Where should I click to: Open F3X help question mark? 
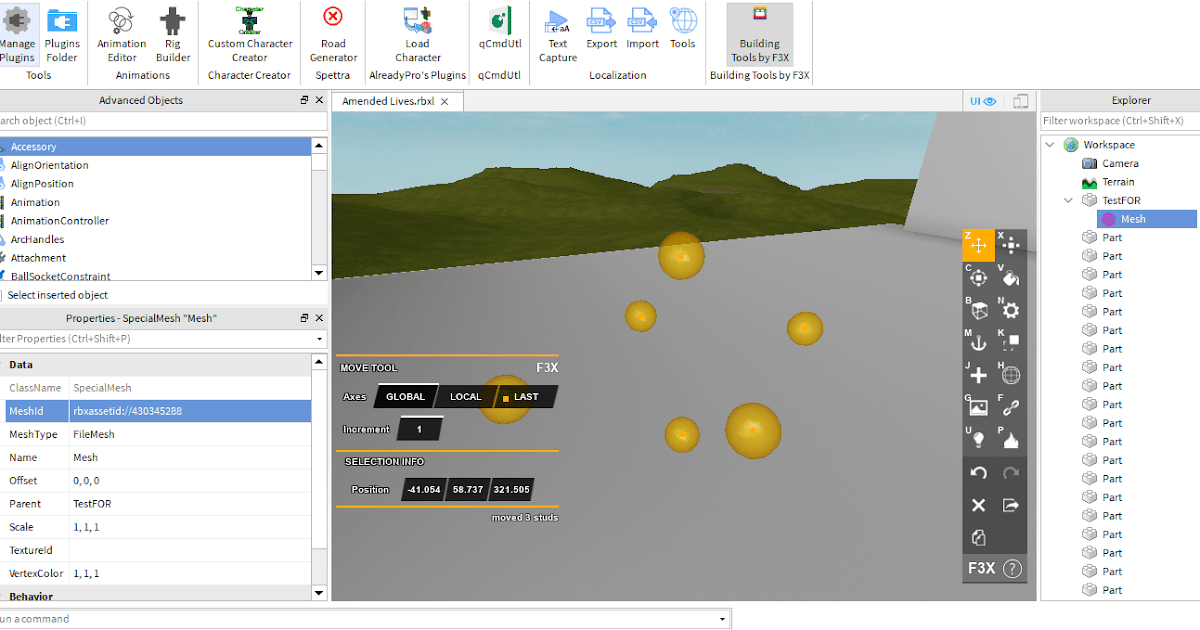(1012, 569)
